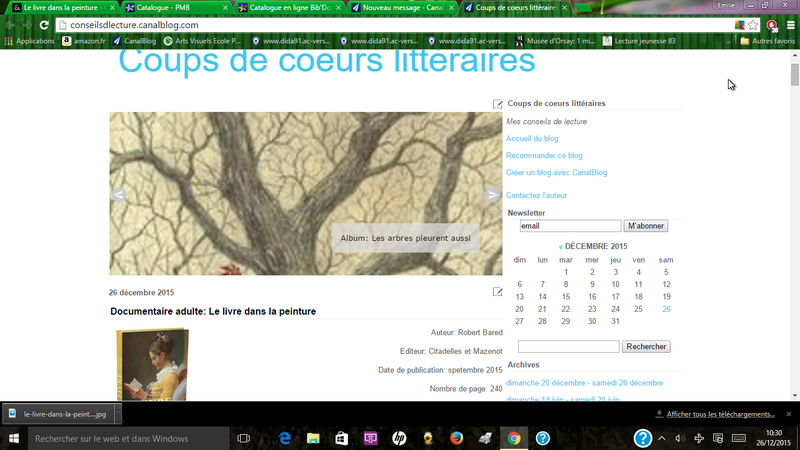
Task: Open File Explorer from the taskbar
Action: pyautogui.click(x=313, y=438)
